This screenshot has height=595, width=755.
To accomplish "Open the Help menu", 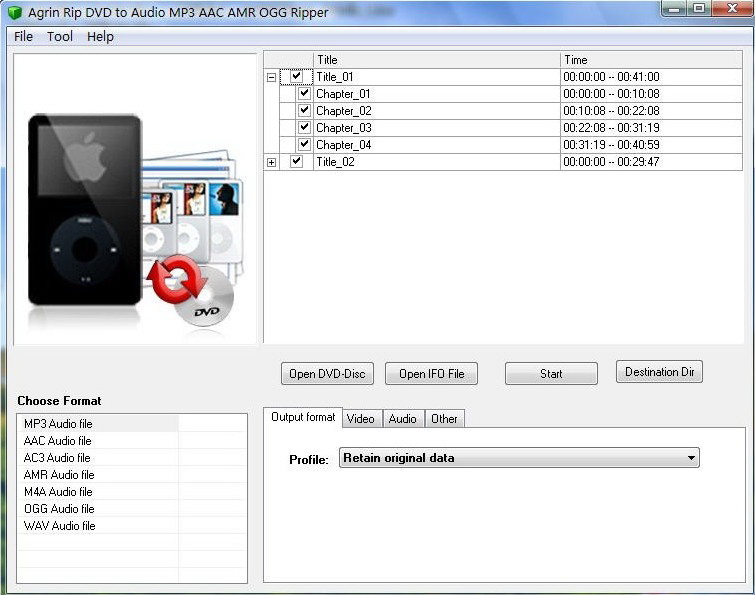I will pos(100,37).
